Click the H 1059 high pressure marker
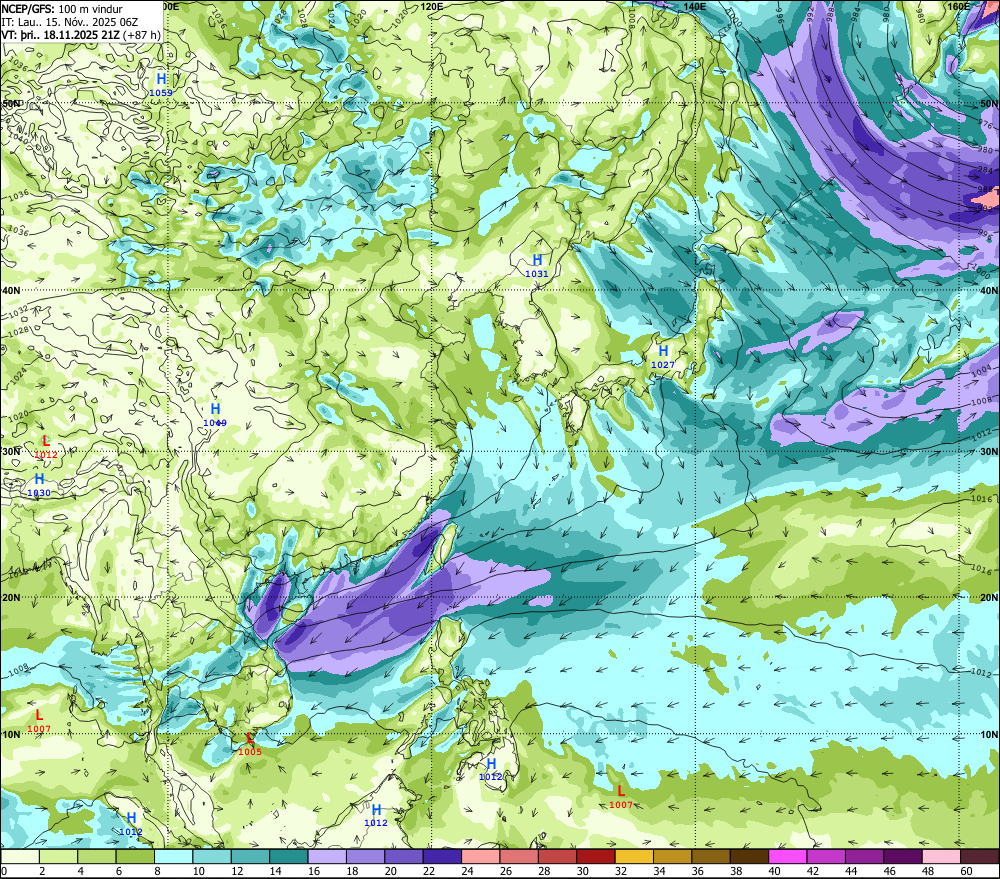1000x879 pixels. (161, 84)
